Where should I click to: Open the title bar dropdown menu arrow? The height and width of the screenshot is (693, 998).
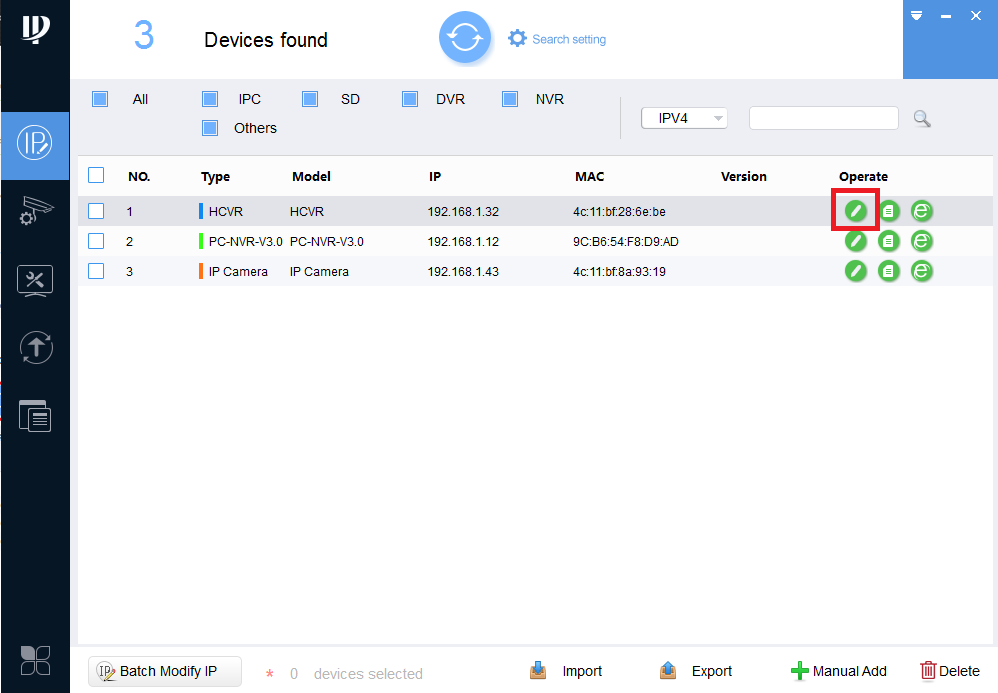coord(917,16)
